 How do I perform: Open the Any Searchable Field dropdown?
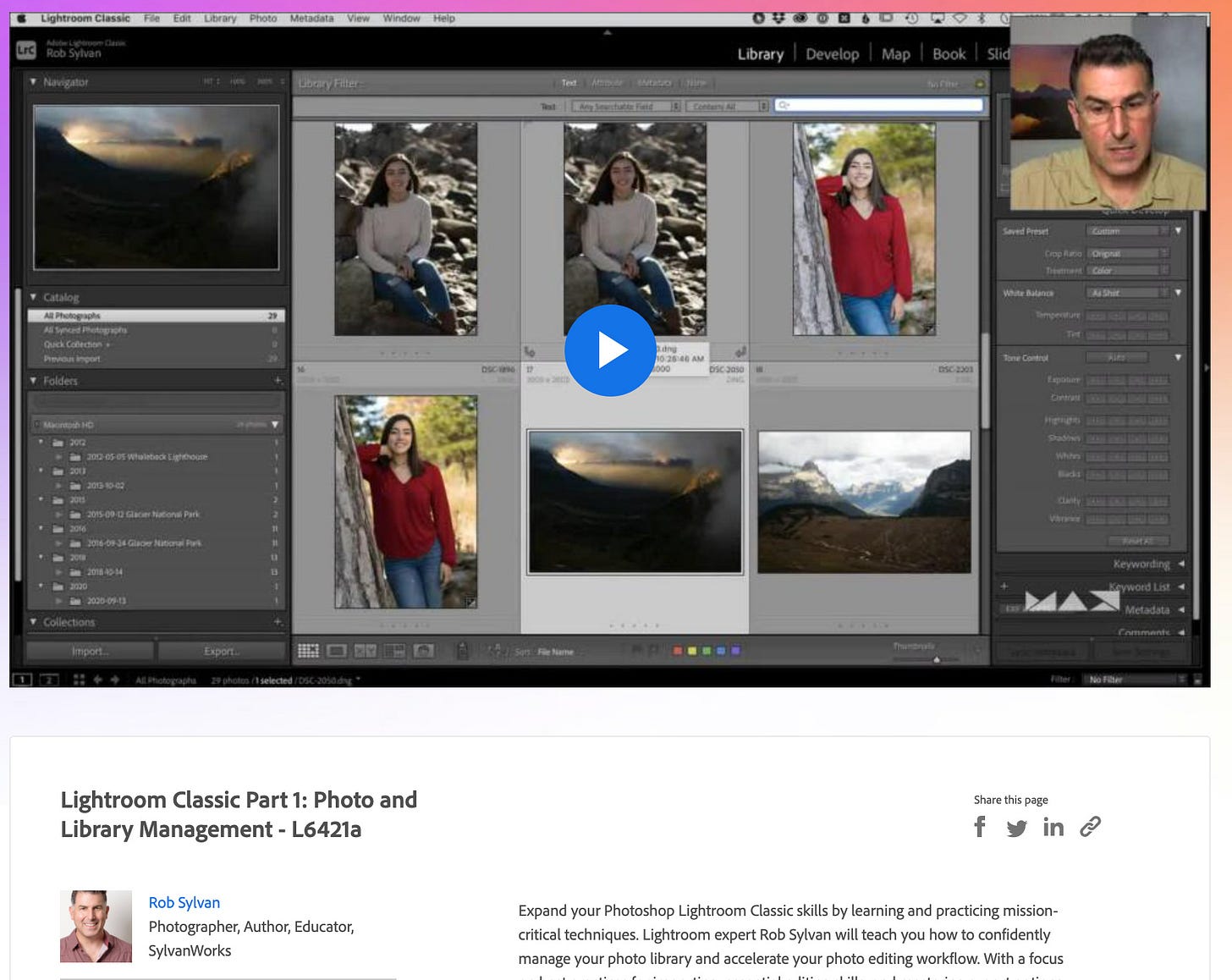[626, 107]
